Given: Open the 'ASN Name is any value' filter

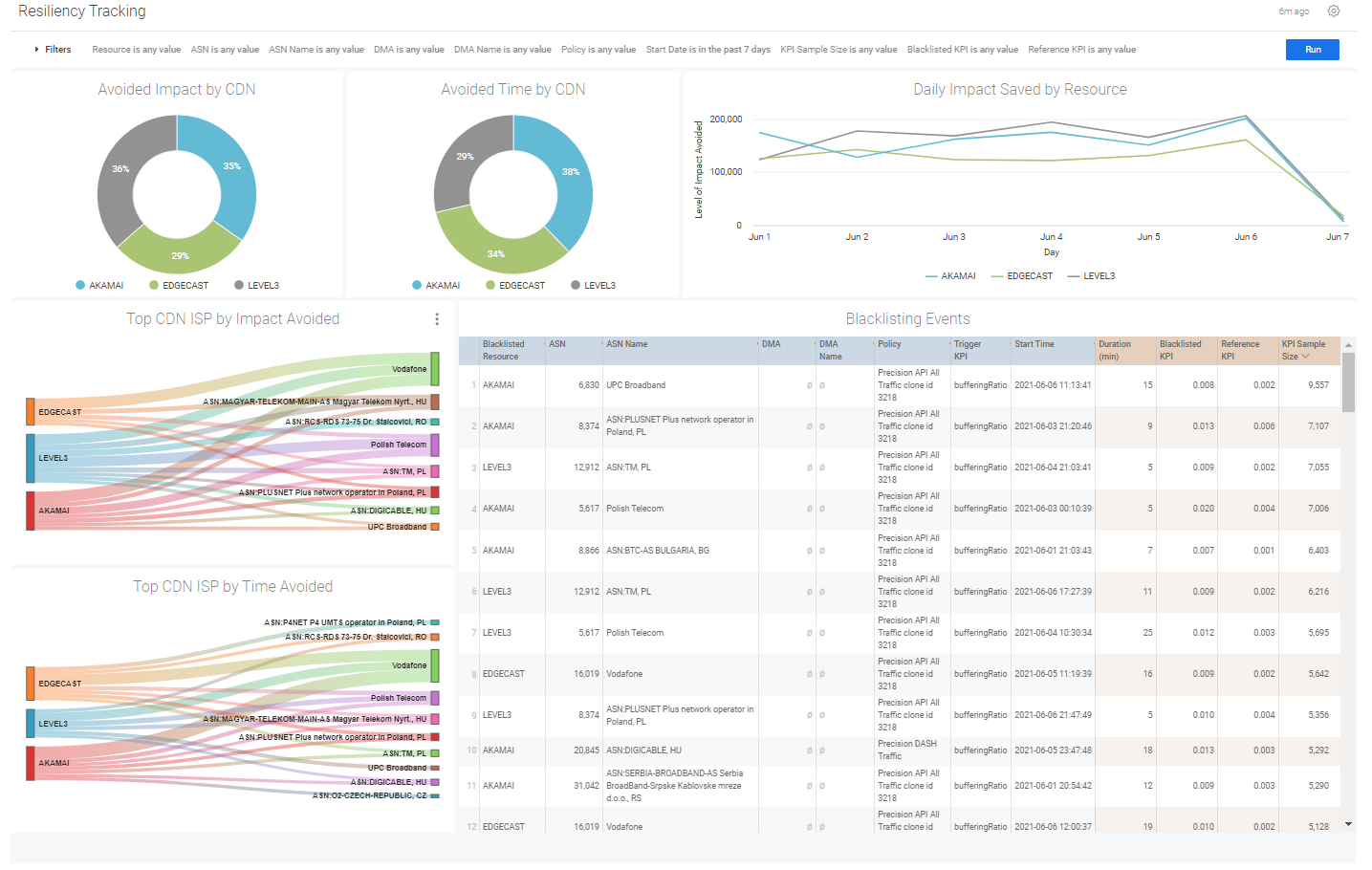Looking at the screenshot, I should coord(317,49).
